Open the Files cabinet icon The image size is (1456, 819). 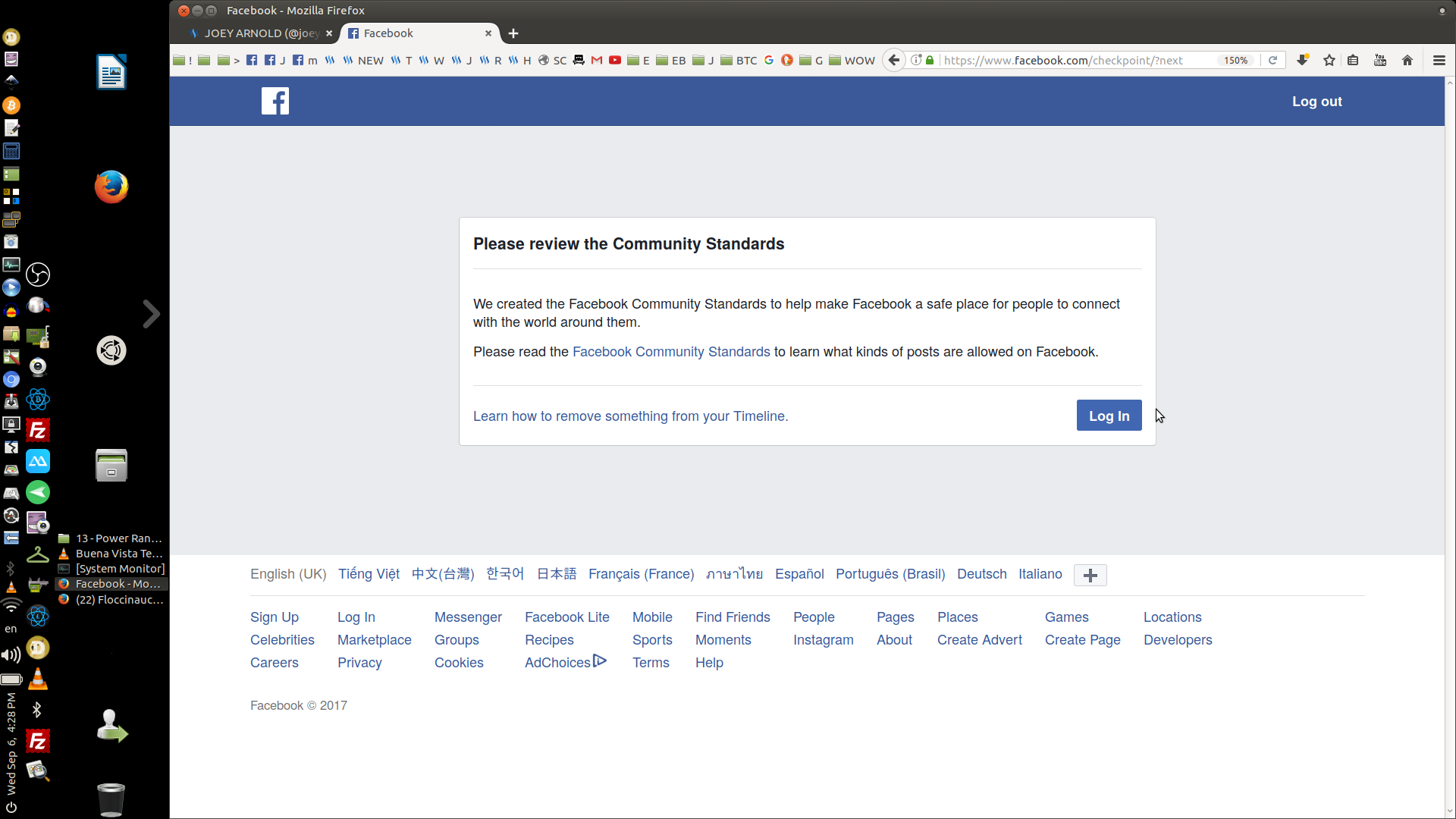(111, 465)
